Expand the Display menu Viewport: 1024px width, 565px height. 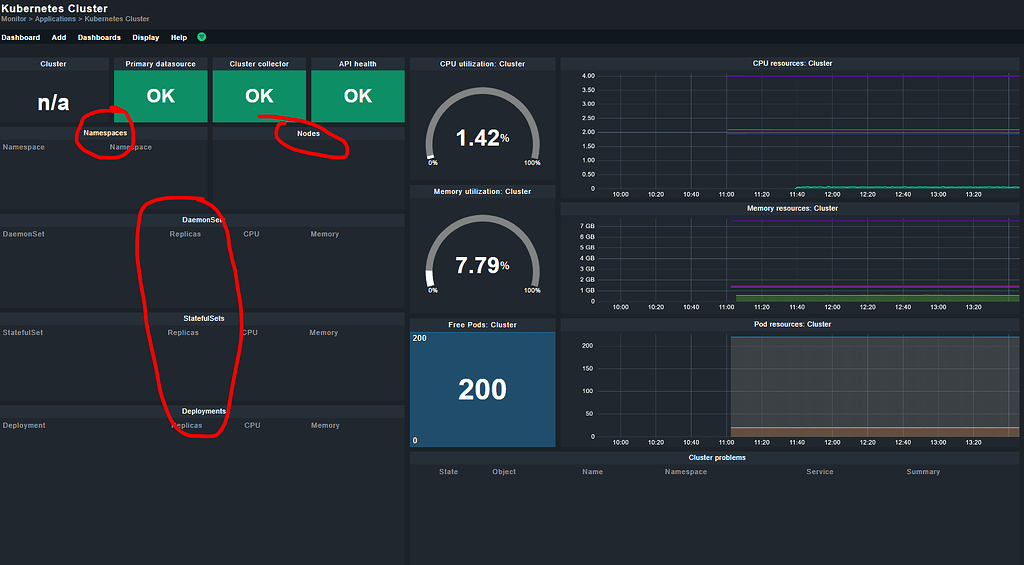146,38
